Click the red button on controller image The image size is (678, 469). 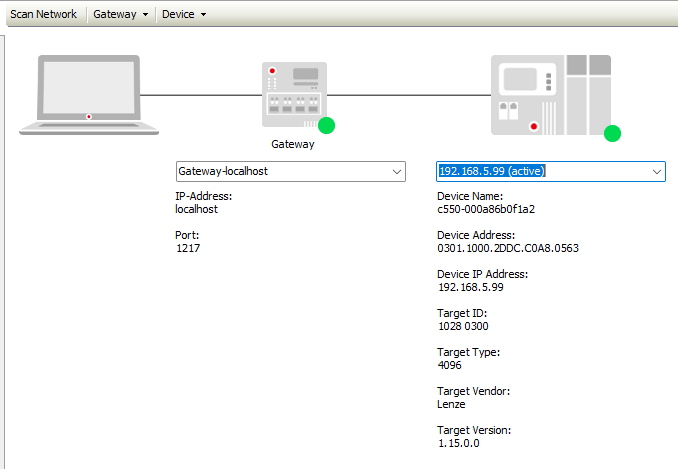point(534,127)
